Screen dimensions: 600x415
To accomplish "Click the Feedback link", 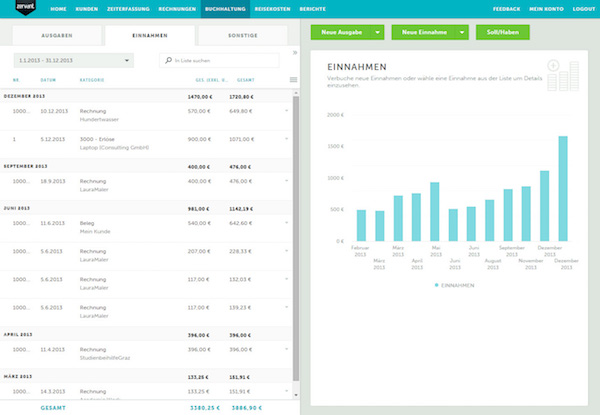I will point(506,9).
